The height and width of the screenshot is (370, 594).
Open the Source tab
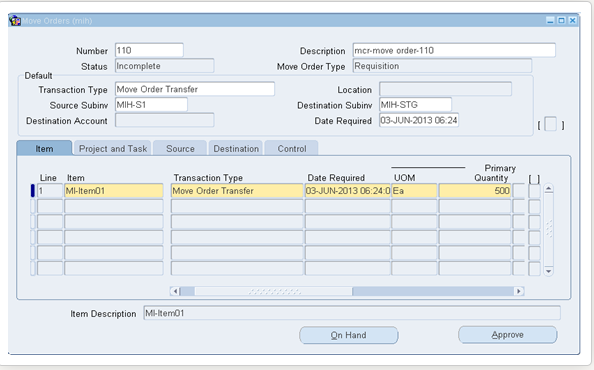180,148
